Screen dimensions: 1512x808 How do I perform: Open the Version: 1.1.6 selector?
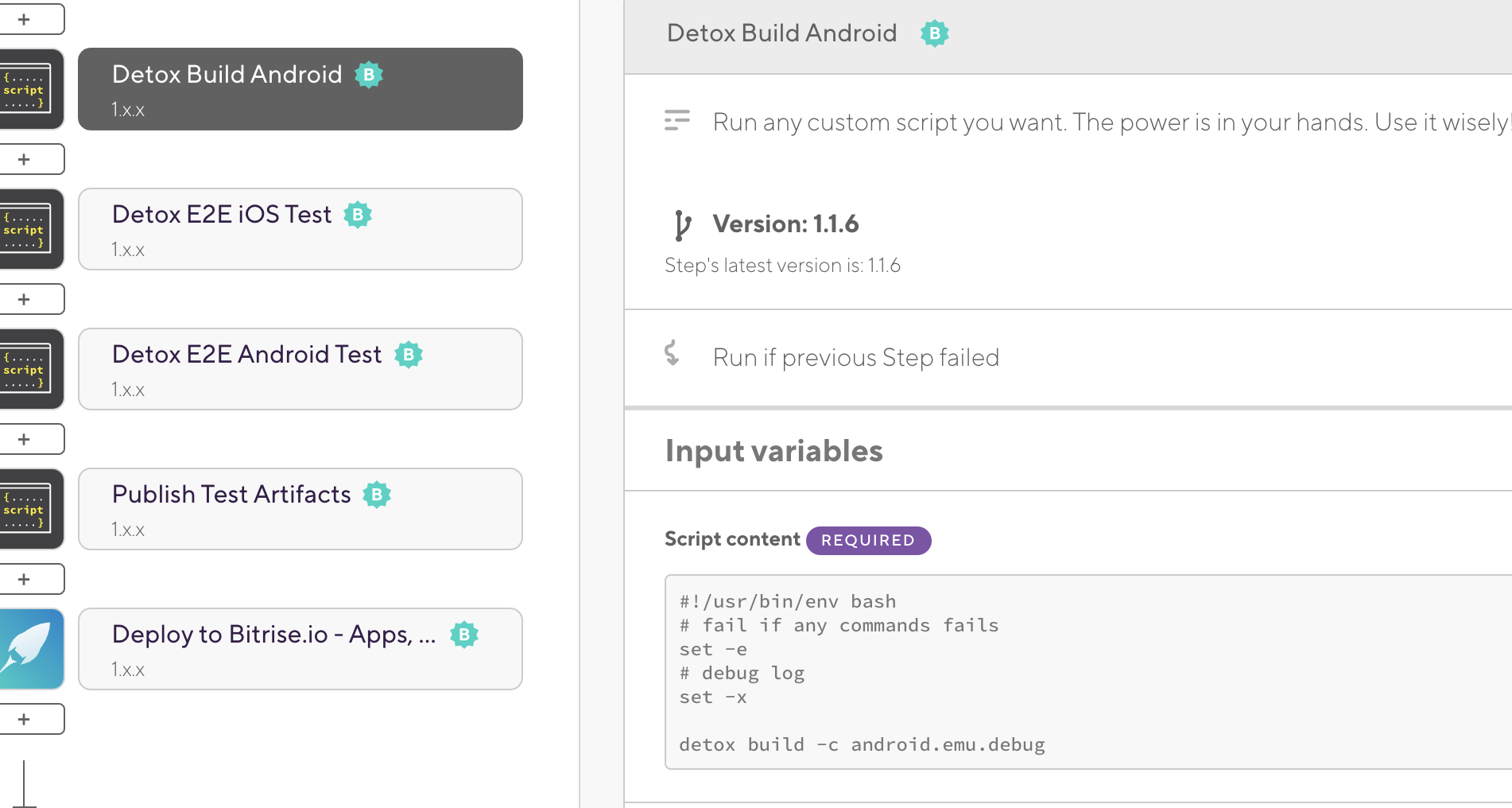[x=785, y=224]
